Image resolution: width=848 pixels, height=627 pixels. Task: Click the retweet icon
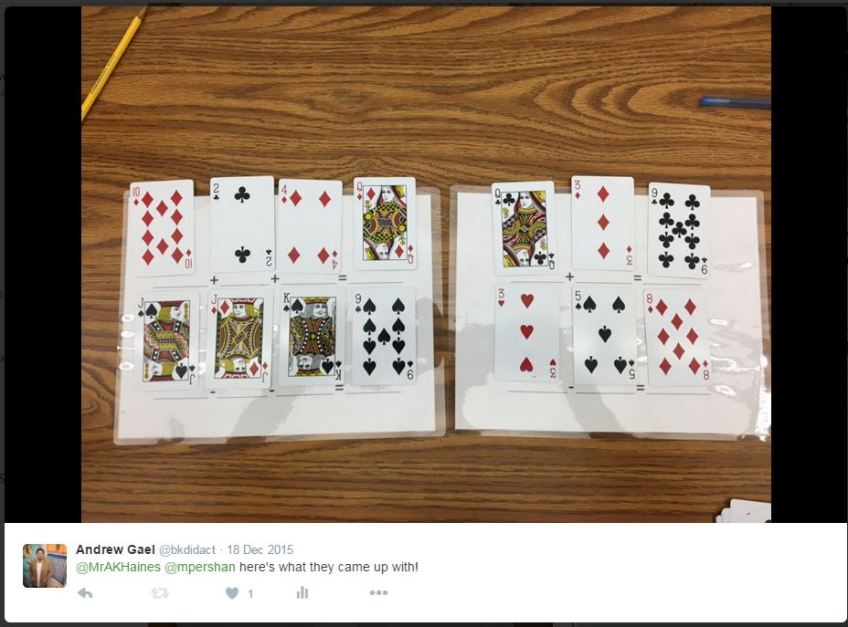click(x=160, y=593)
